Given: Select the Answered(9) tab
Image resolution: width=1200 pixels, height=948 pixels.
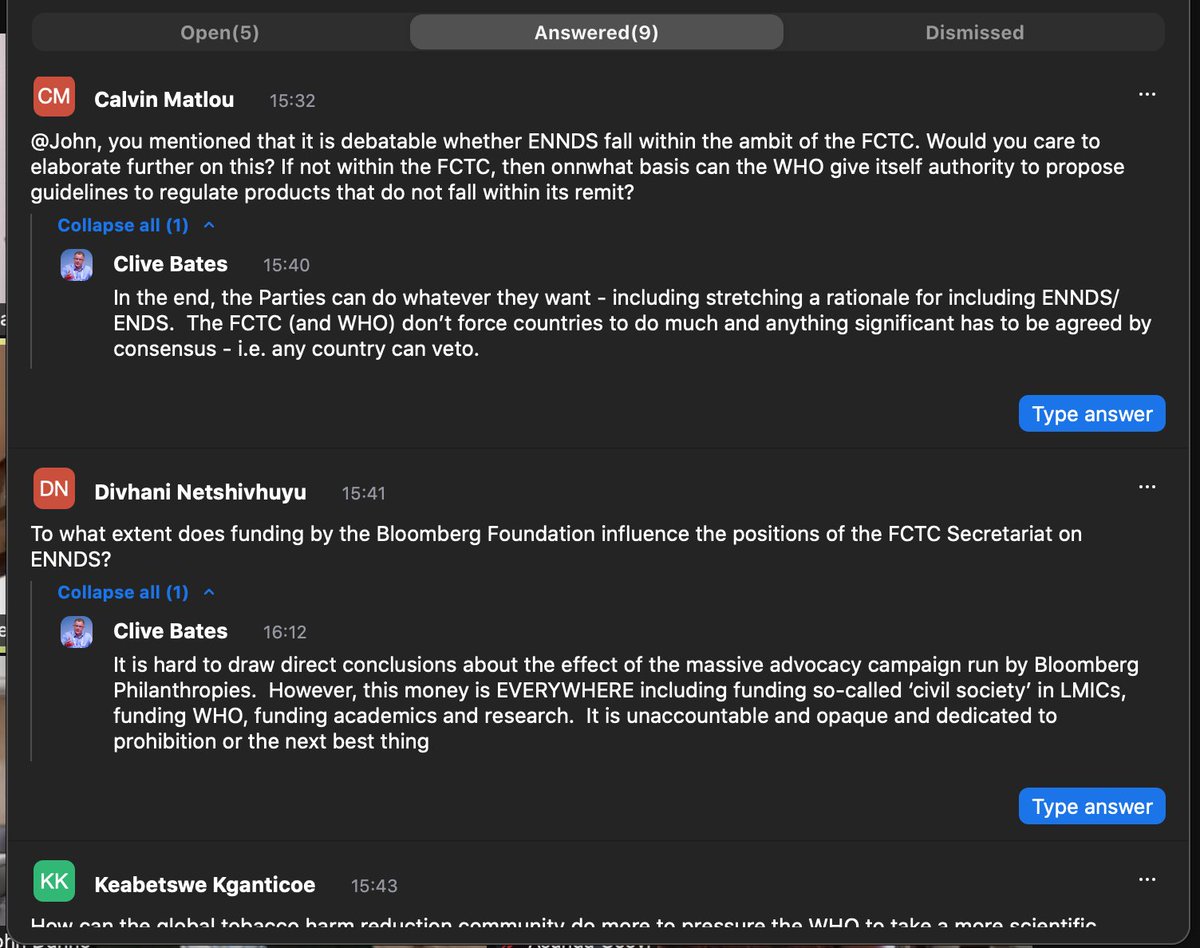Looking at the screenshot, I should (x=596, y=33).
